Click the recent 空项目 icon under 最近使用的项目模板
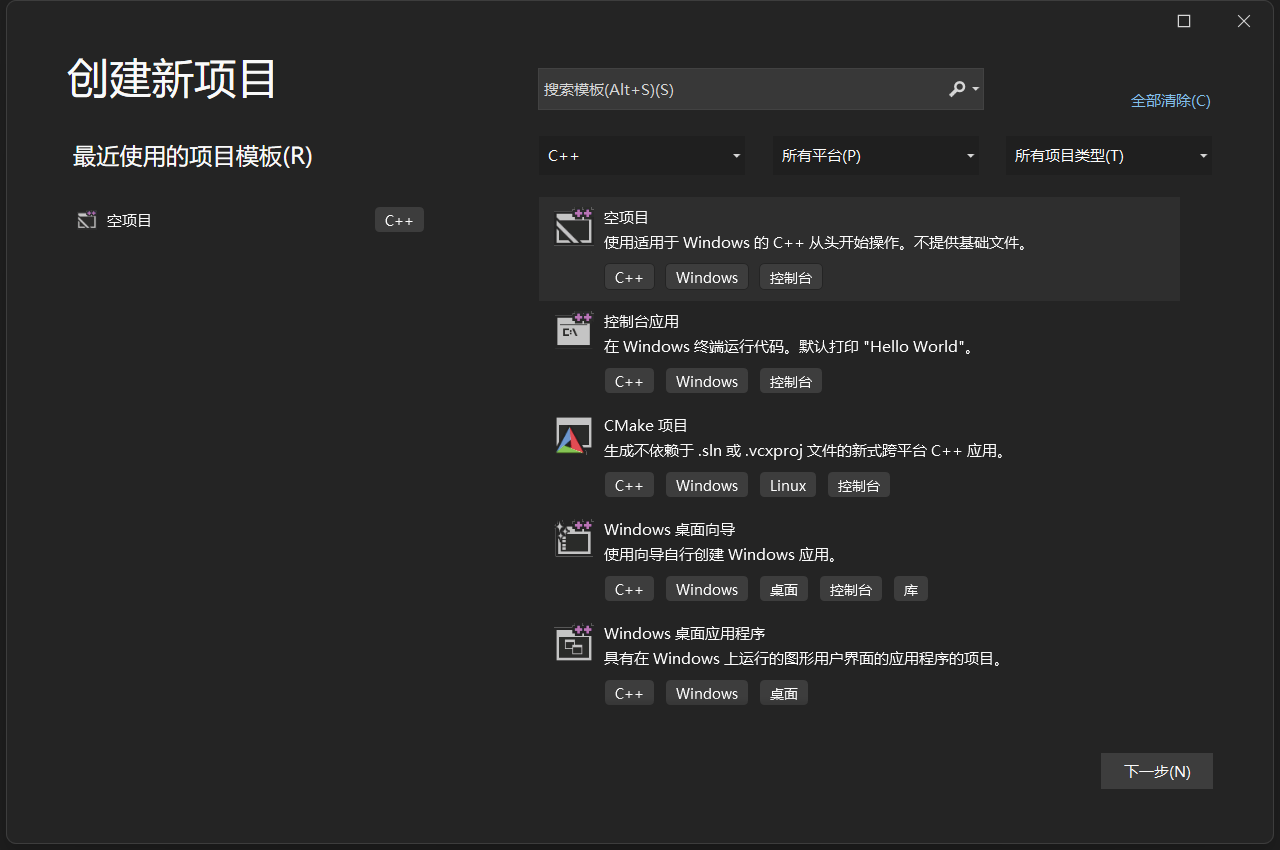This screenshot has width=1280, height=850. point(87,220)
